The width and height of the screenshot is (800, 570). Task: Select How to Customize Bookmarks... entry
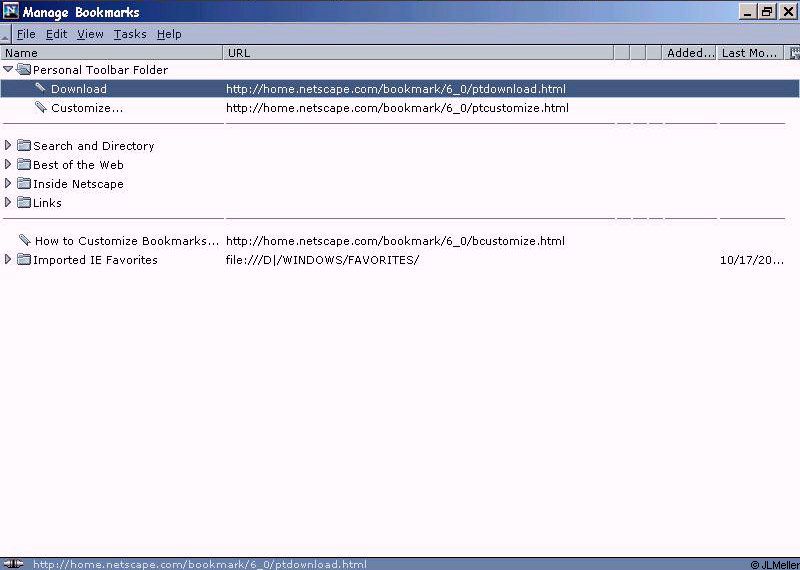(x=127, y=241)
